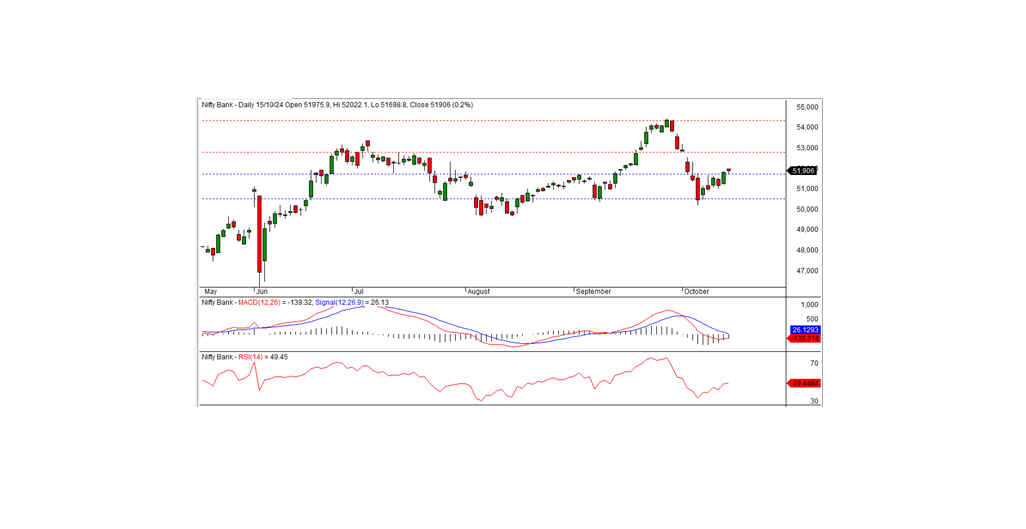Select the 55,000 price axis label
1026x529 pixels.
point(807,107)
